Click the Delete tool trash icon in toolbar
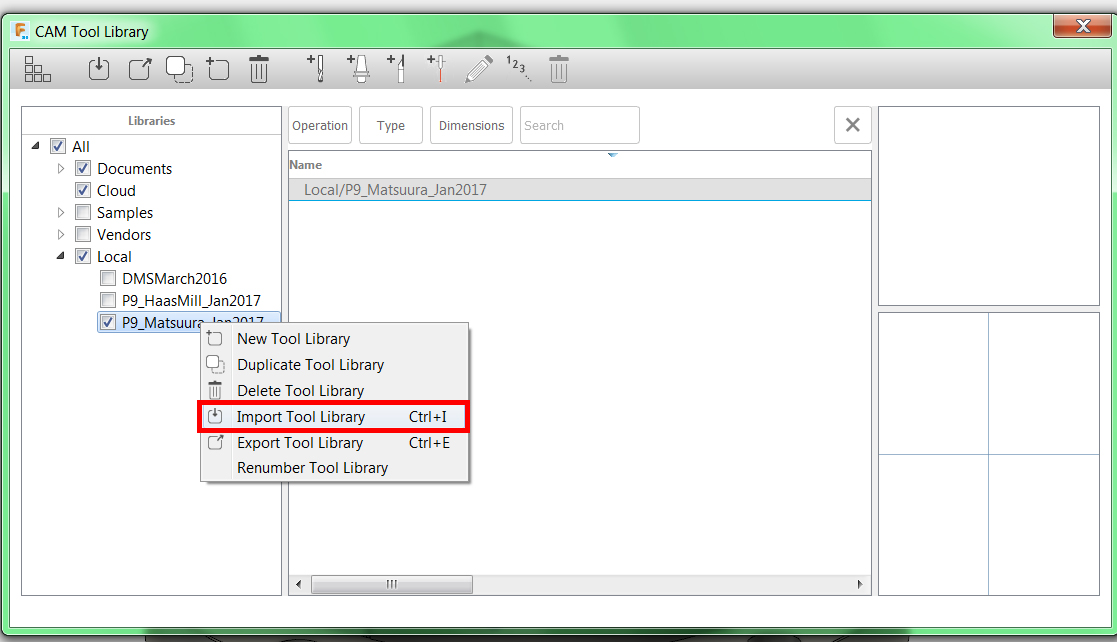Image resolution: width=1117 pixels, height=642 pixels. [559, 69]
